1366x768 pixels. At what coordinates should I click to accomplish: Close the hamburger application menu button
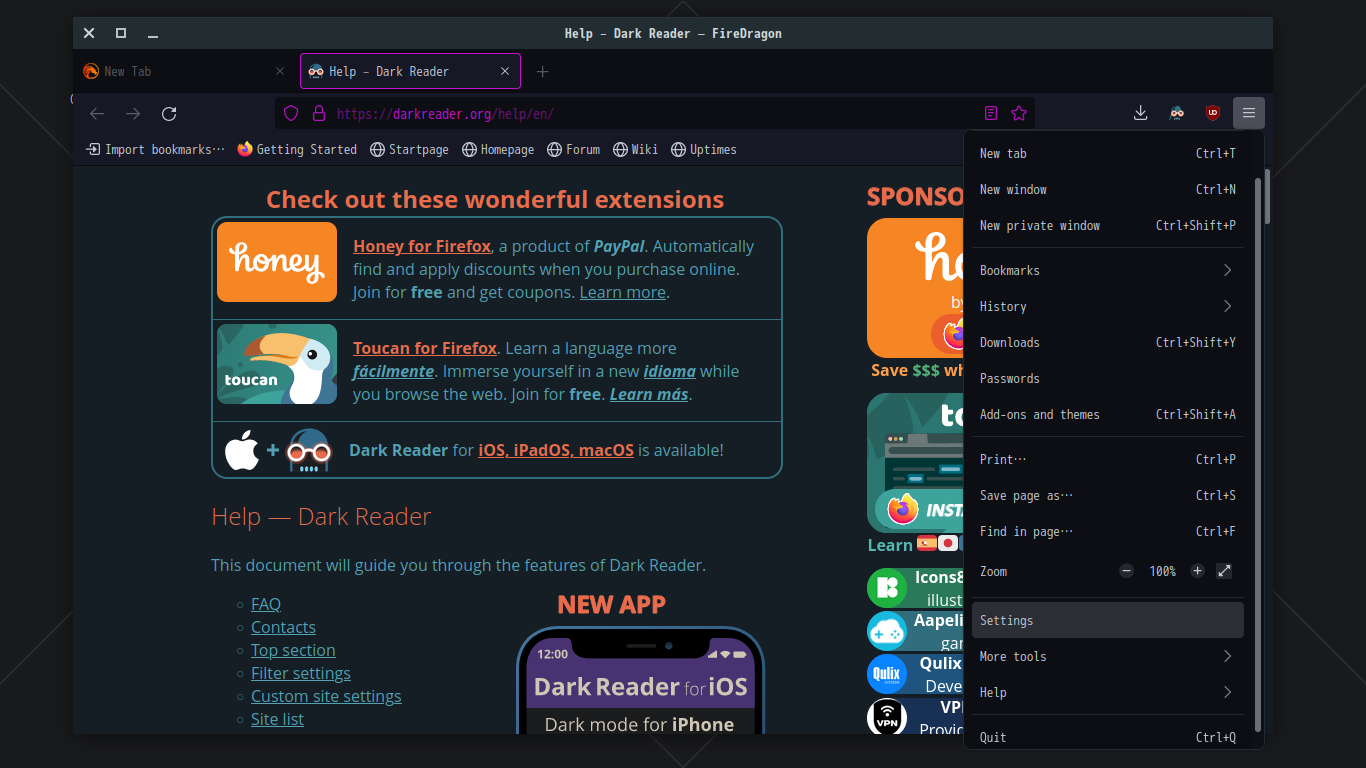[1249, 113]
